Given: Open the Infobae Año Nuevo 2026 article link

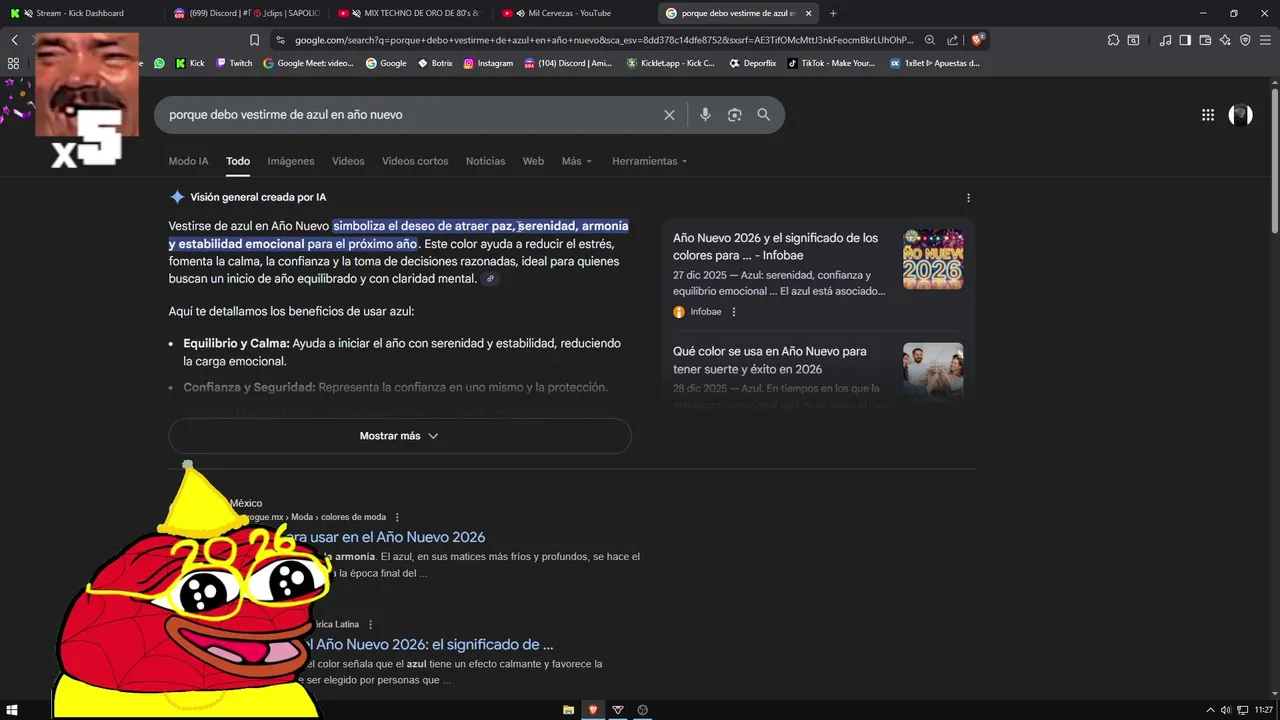Looking at the screenshot, I should click(x=775, y=247).
